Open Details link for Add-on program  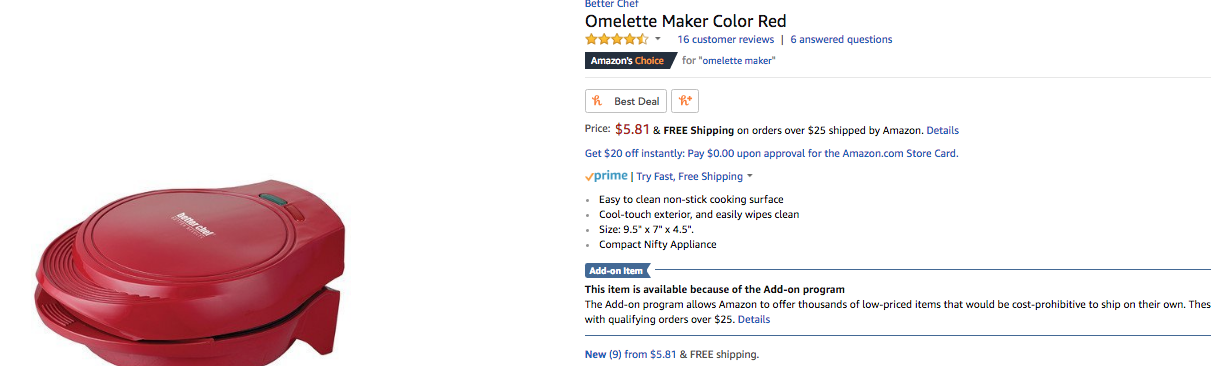[x=754, y=320]
